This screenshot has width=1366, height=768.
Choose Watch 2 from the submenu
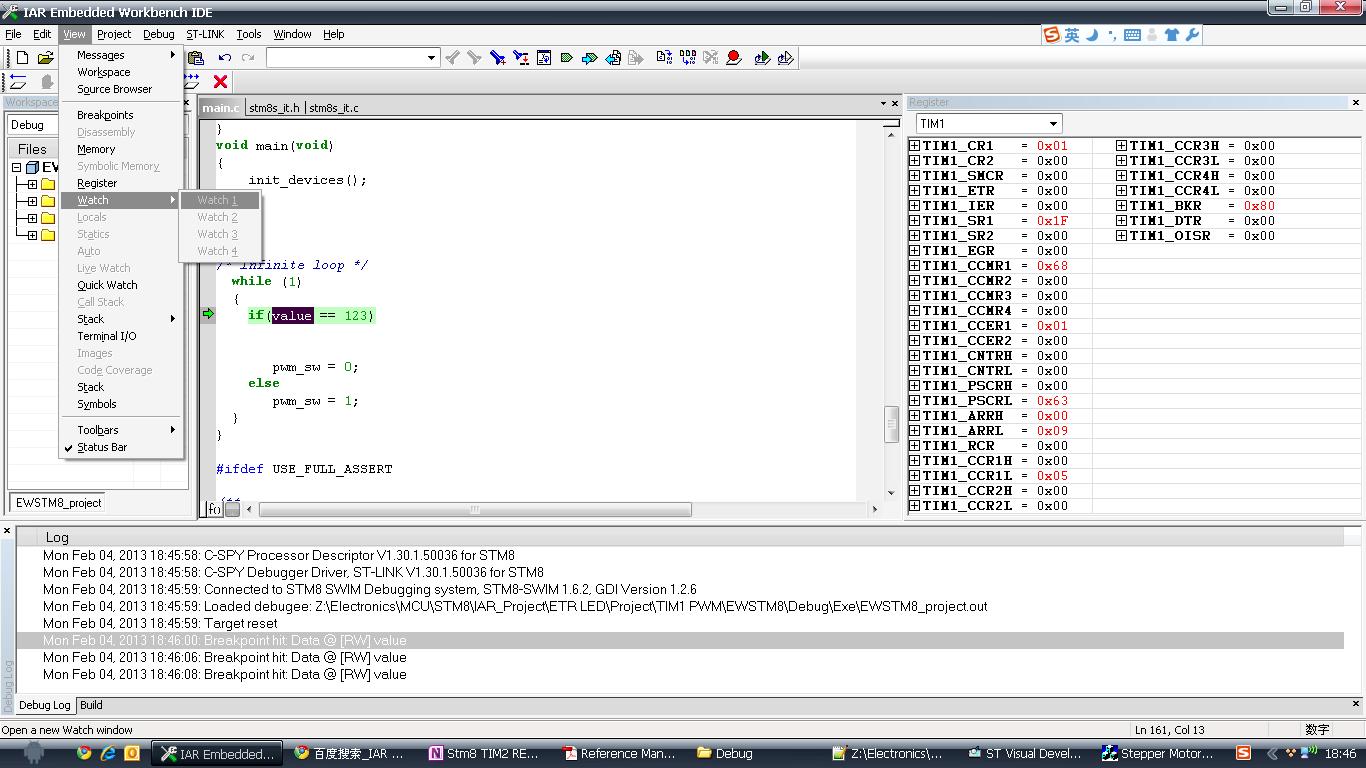pos(218,217)
